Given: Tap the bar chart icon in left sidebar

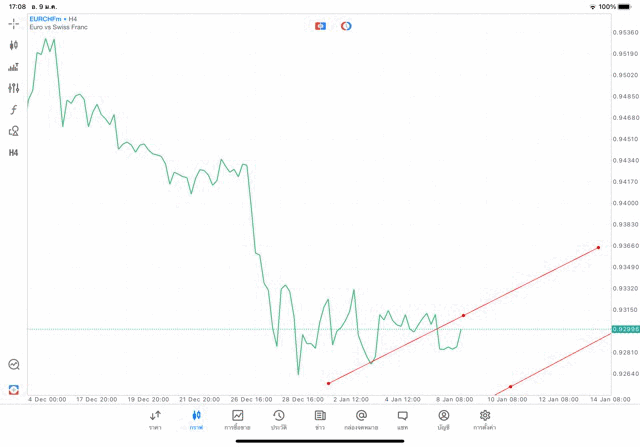Looking at the screenshot, I should pos(14,67).
